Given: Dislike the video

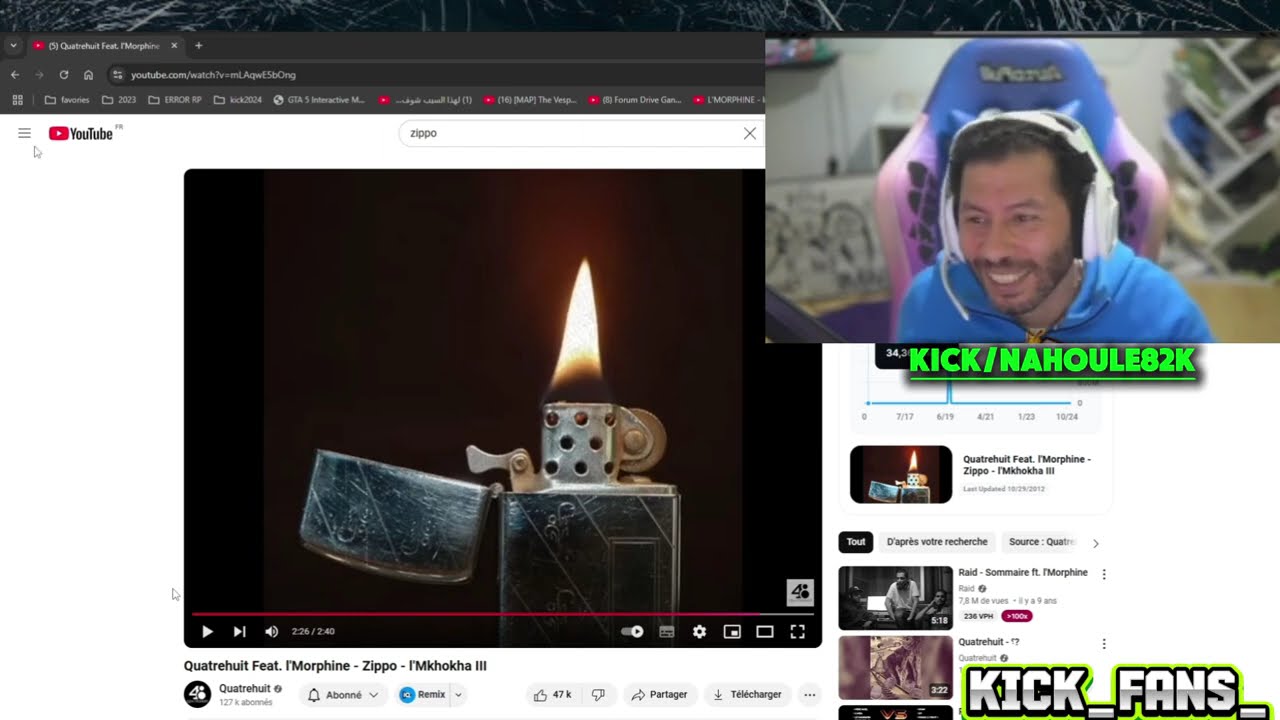Looking at the screenshot, I should [598, 695].
